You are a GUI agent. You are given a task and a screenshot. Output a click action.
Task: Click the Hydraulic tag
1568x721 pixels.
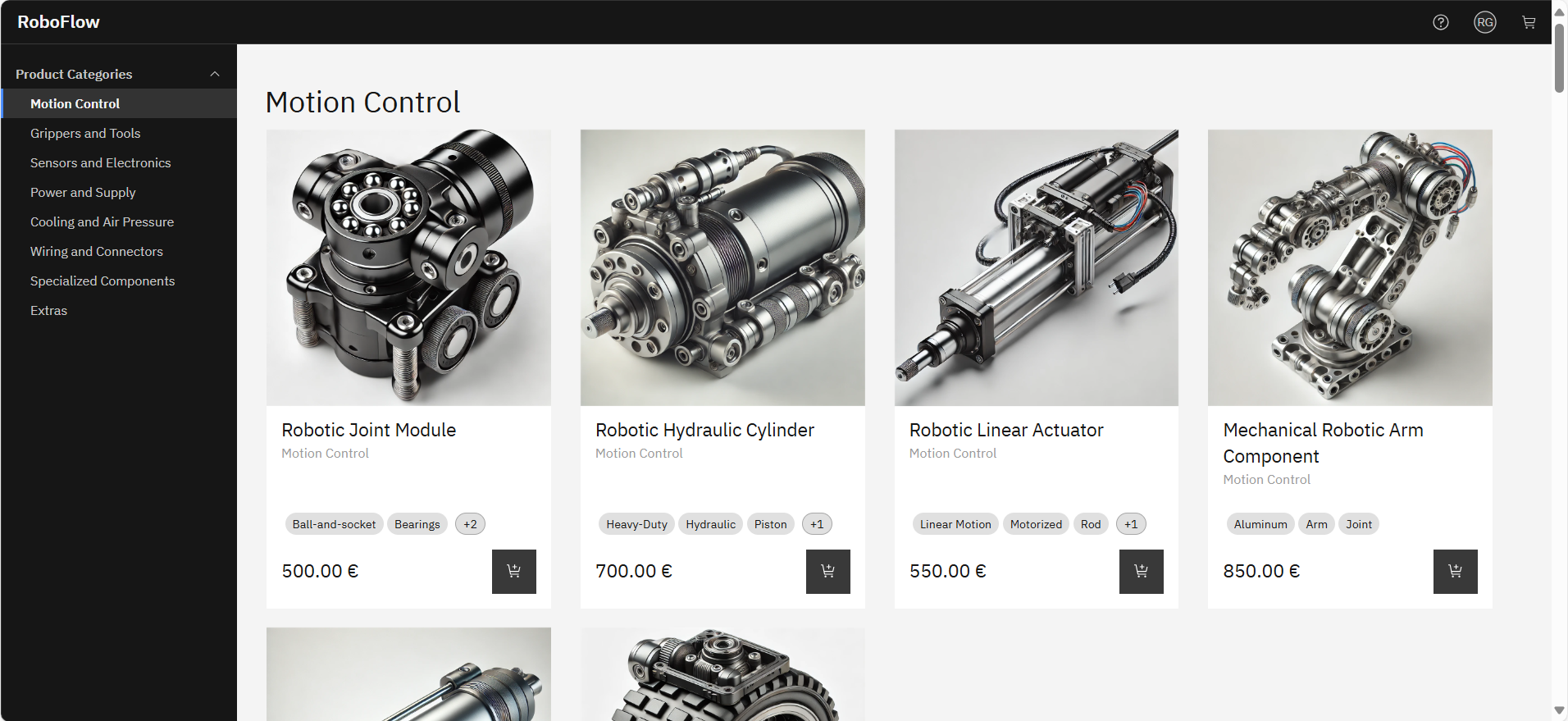(x=711, y=524)
